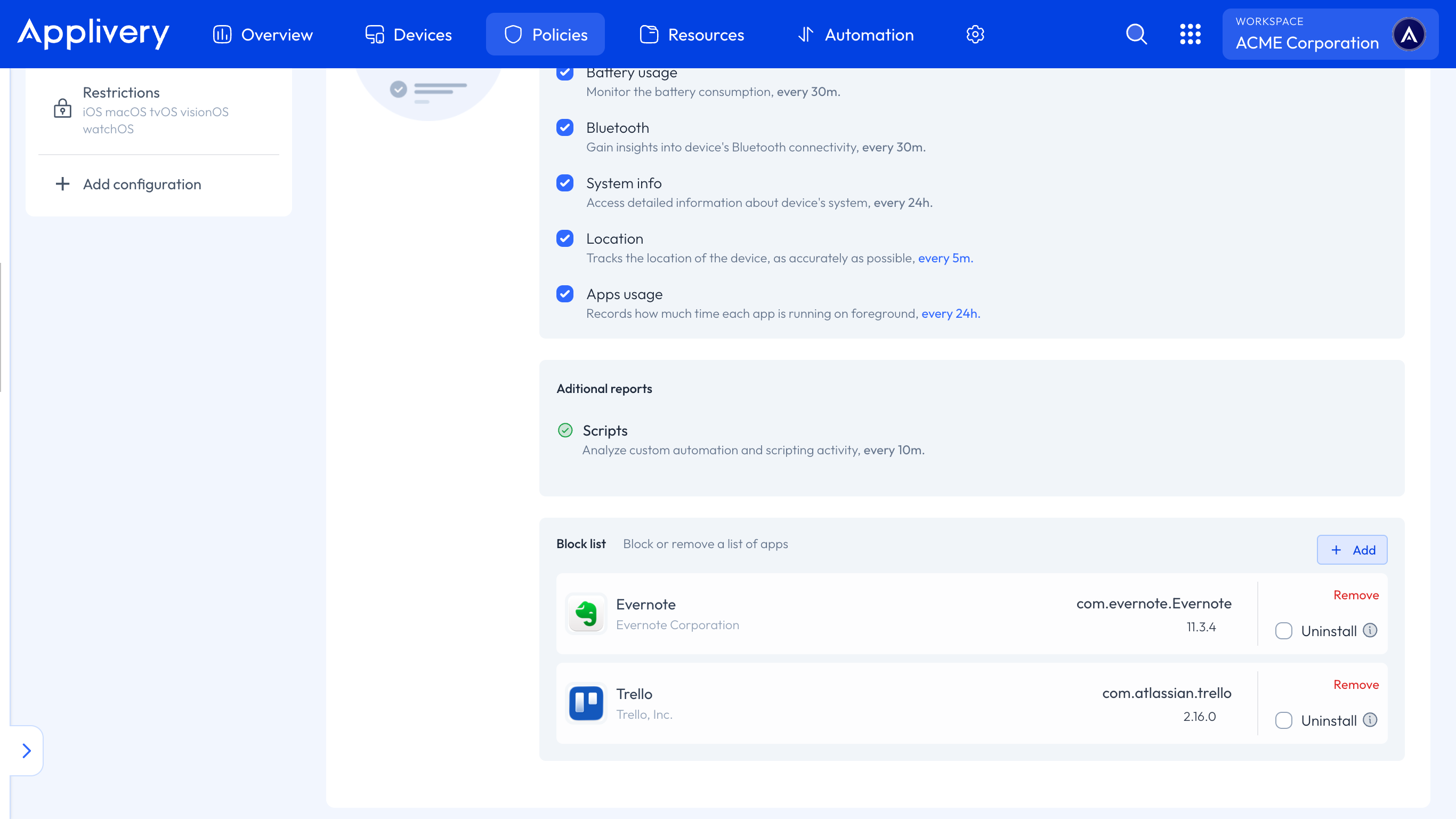Open the apps grid launcher icon
The width and height of the screenshot is (1456, 819).
pyautogui.click(x=1190, y=35)
